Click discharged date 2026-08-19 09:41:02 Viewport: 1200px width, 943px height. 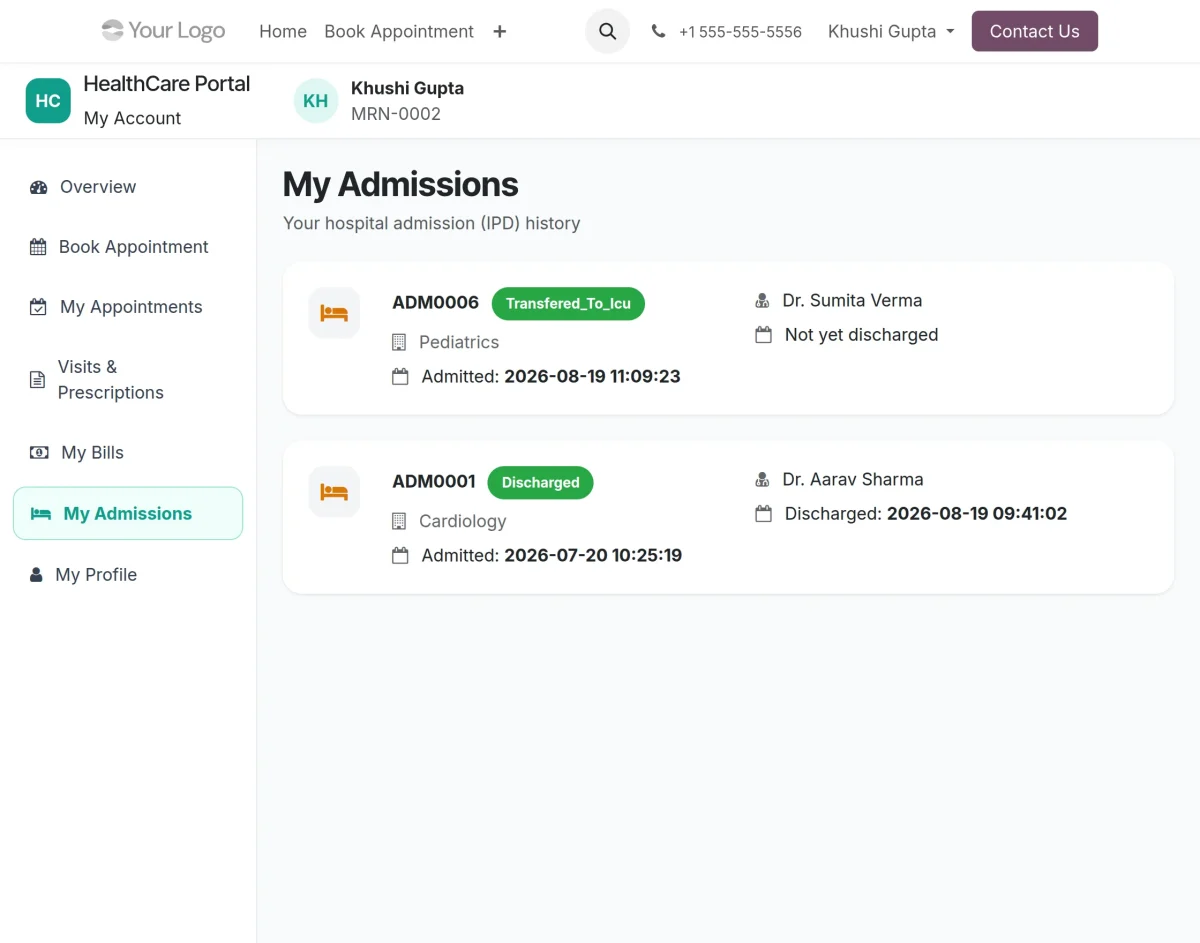[x=977, y=514]
